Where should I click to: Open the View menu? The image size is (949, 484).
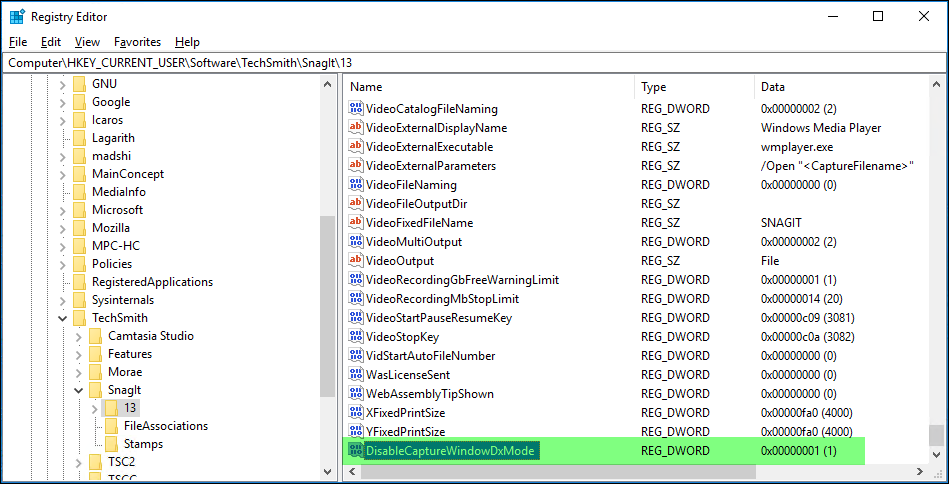point(87,42)
